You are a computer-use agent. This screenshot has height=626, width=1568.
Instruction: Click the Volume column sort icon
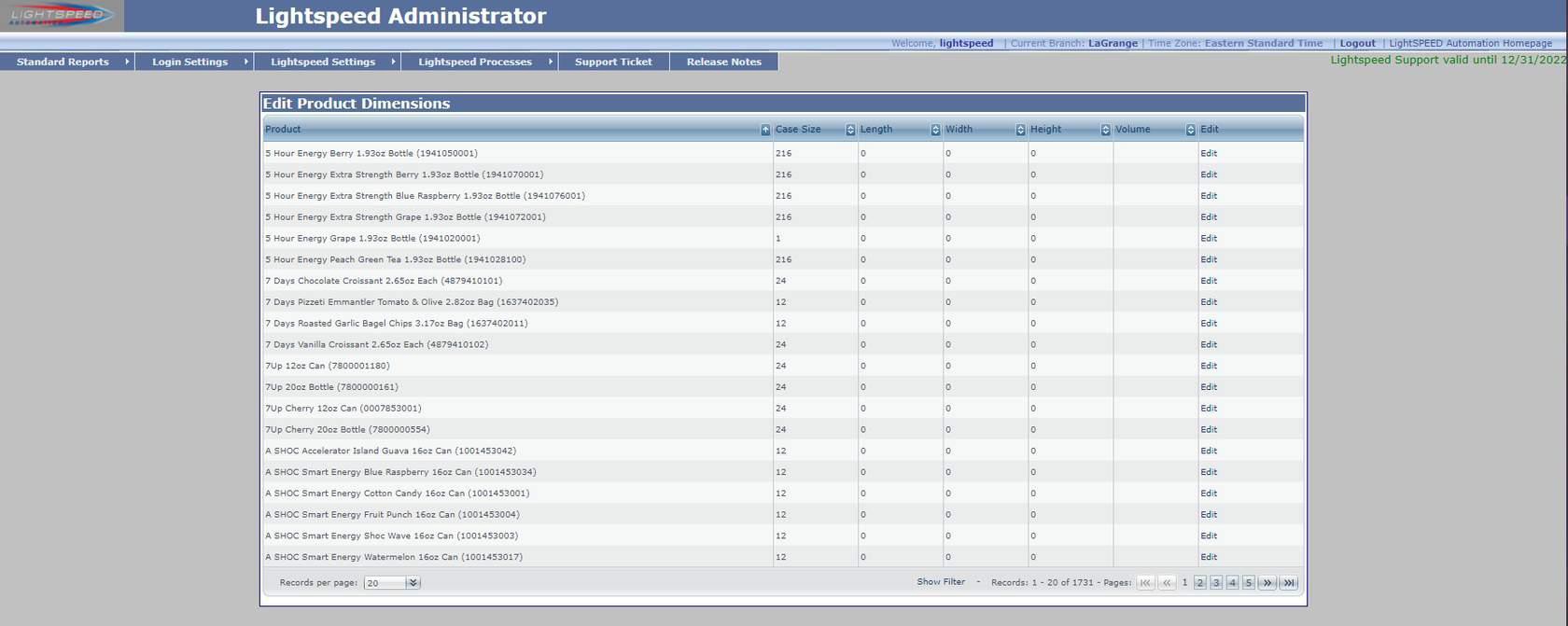1190,130
